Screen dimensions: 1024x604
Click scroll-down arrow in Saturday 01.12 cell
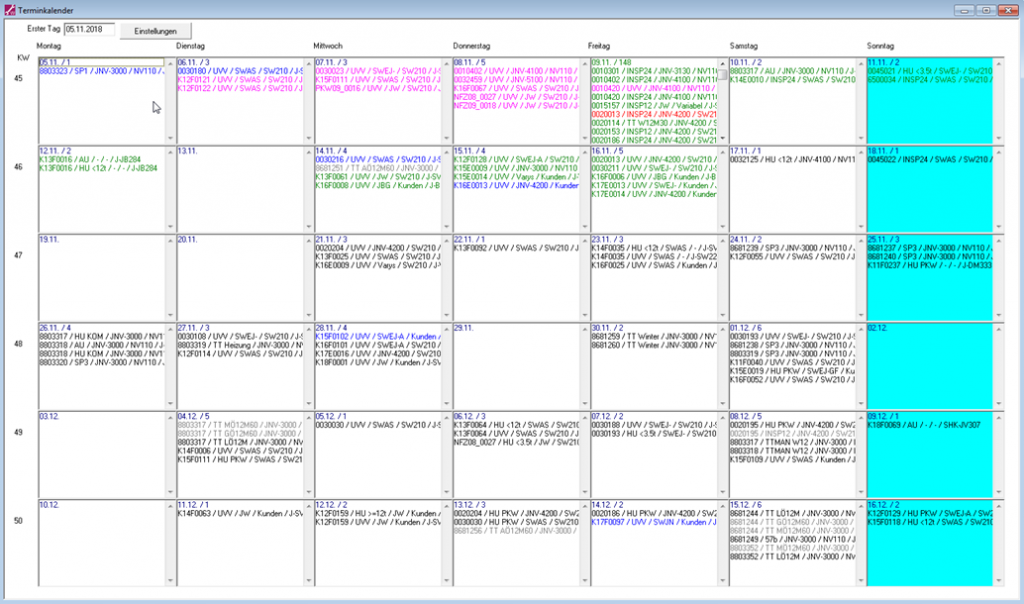pos(861,402)
